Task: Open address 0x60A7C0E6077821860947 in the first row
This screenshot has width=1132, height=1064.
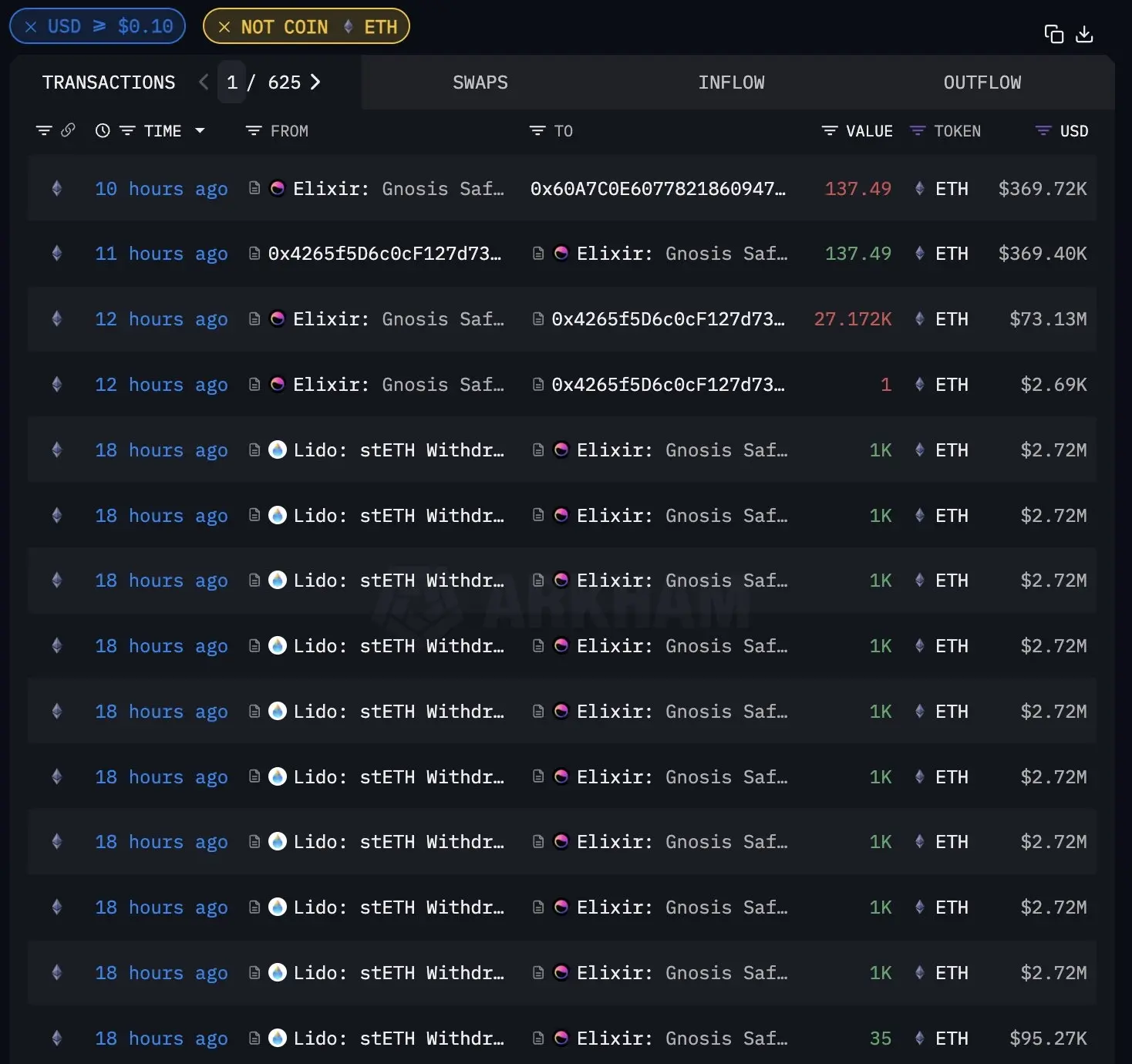Action: point(657,189)
